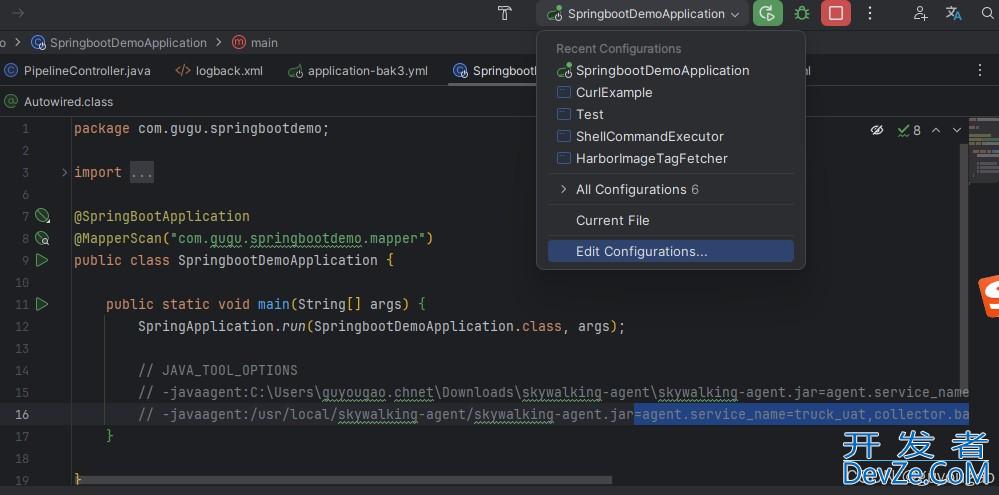This screenshot has height=495, width=999.
Task: Click the Sogou input method icon
Action: click(x=989, y=297)
